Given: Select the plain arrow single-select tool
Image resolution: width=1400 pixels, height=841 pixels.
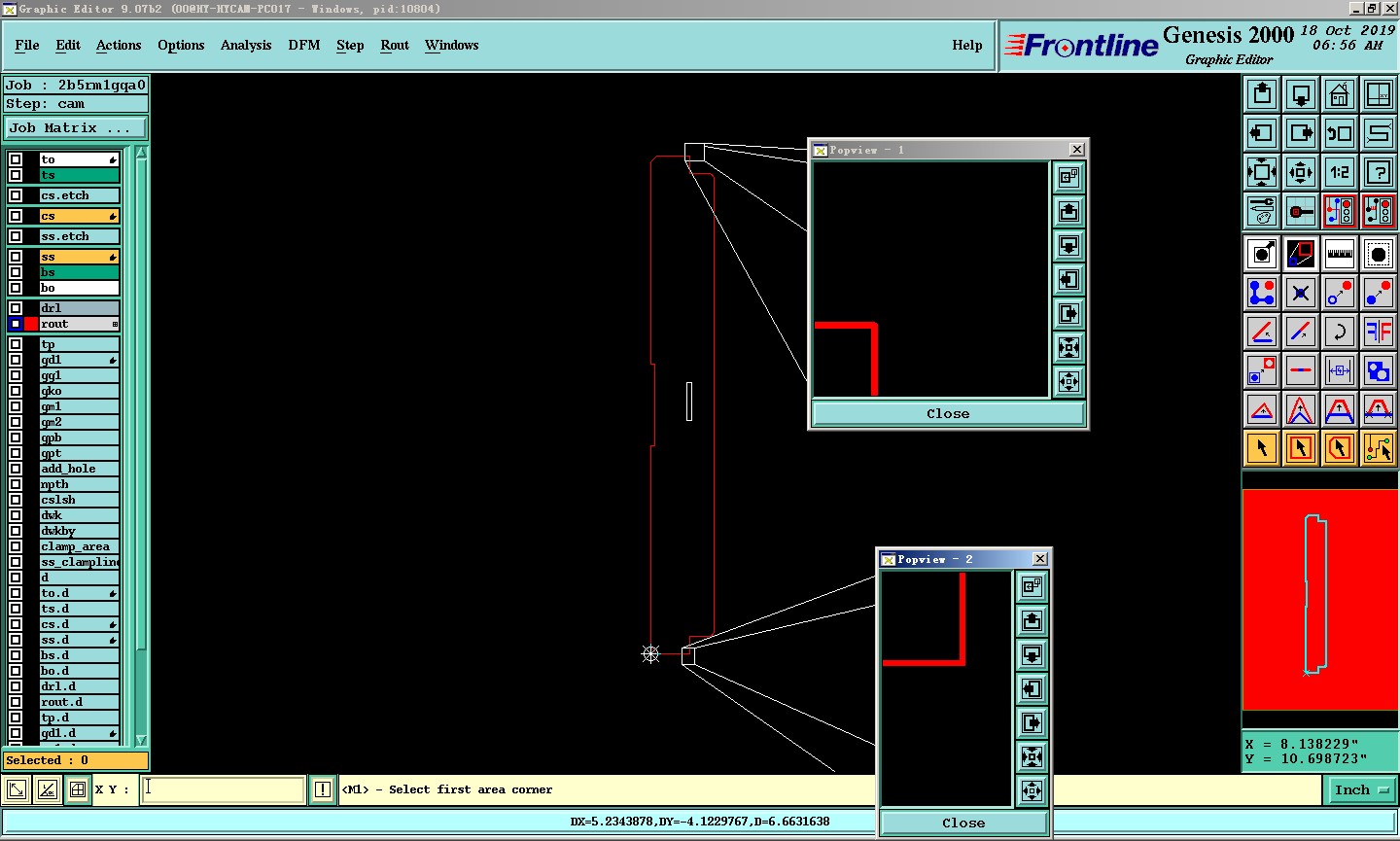Looking at the screenshot, I should (1262, 448).
